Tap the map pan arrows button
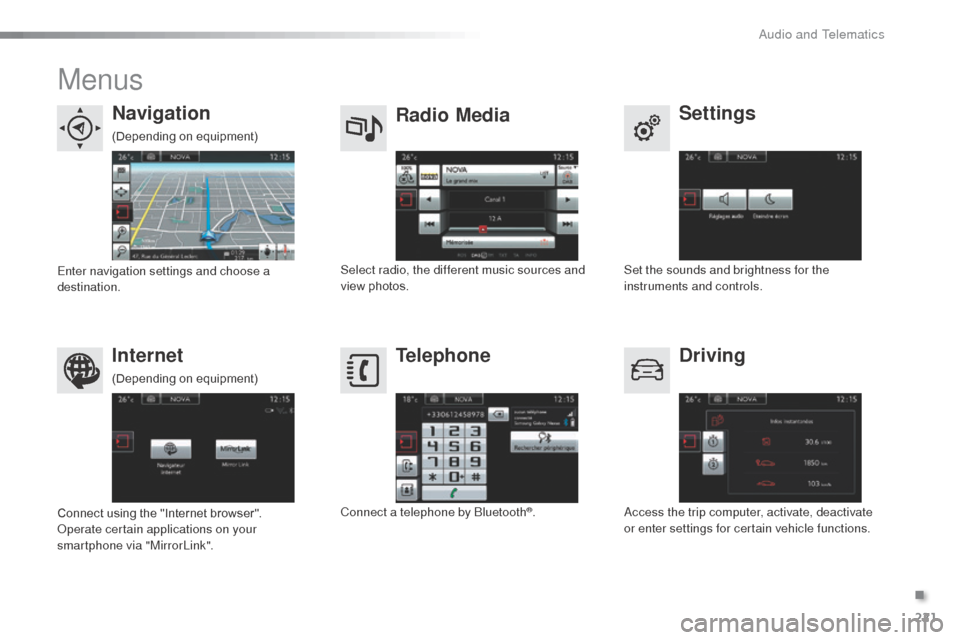This screenshot has height=640, width=960. 121,192
